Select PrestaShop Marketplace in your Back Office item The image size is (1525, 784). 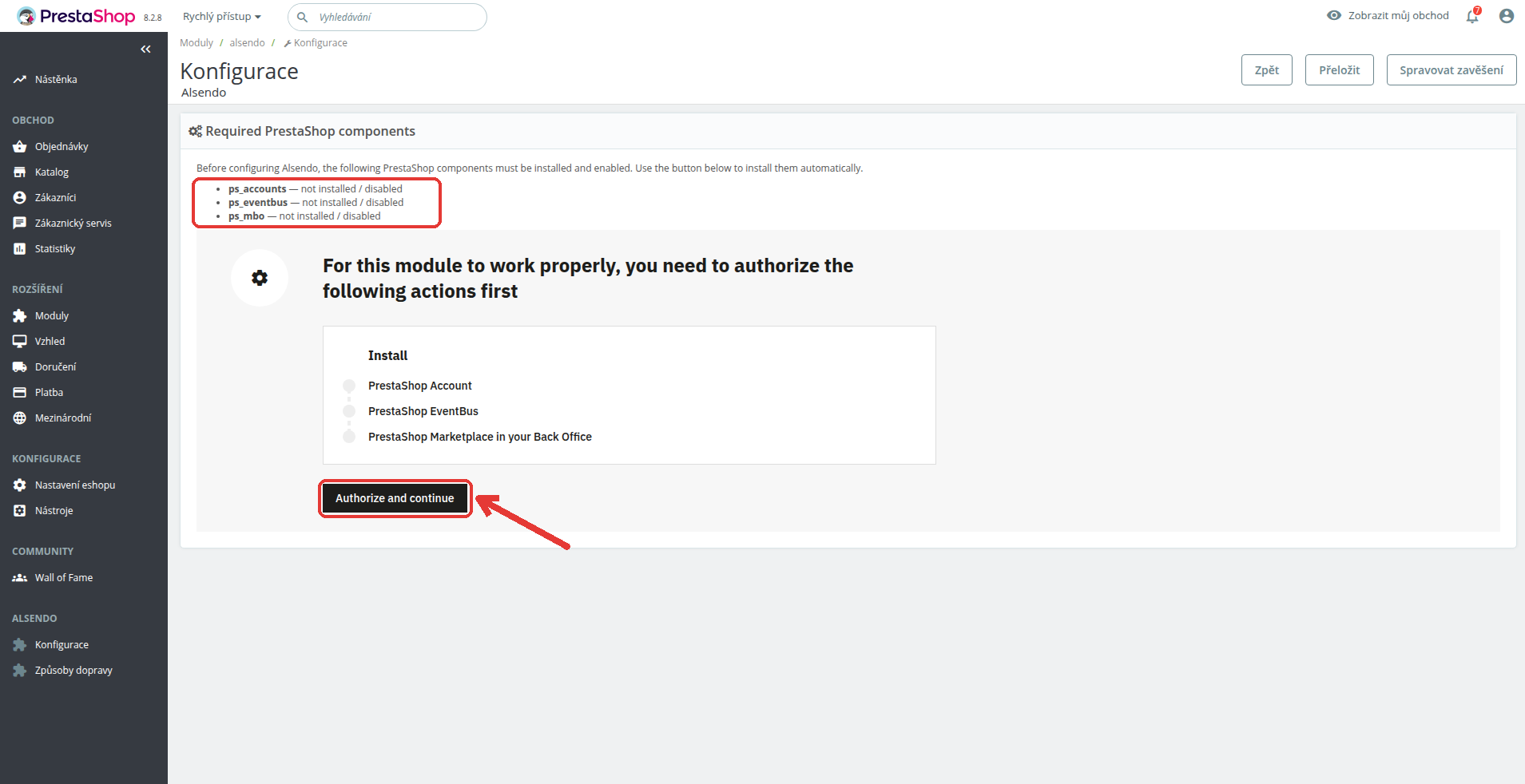(x=479, y=437)
